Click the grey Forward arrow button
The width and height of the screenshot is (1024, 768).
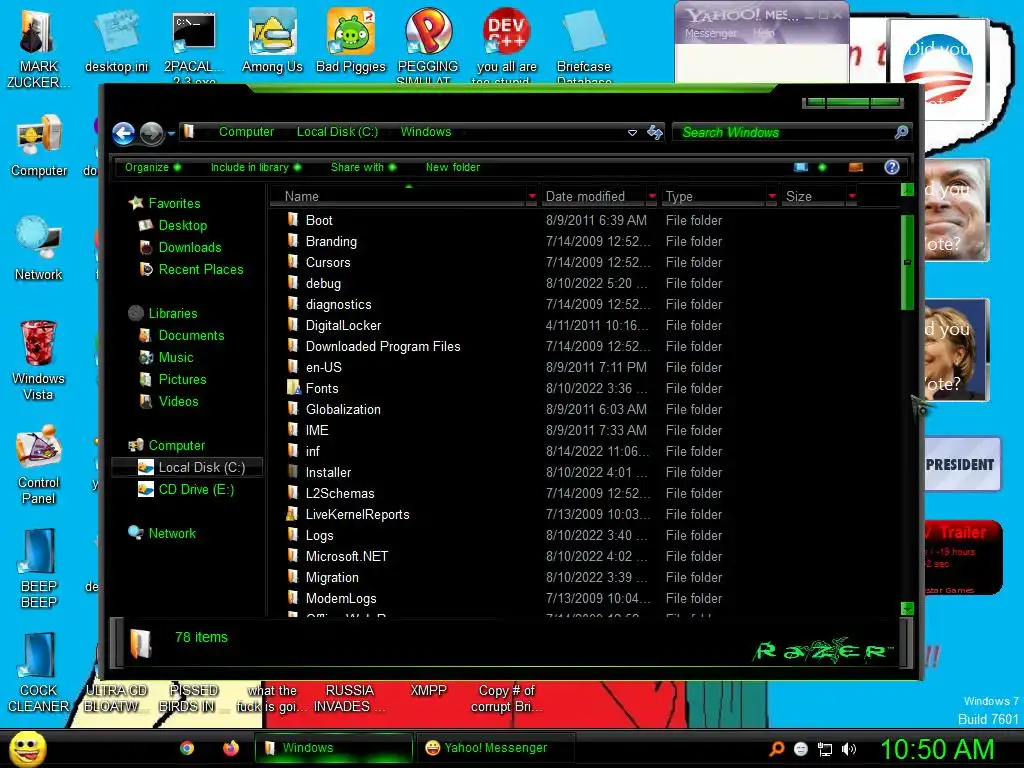(x=152, y=133)
